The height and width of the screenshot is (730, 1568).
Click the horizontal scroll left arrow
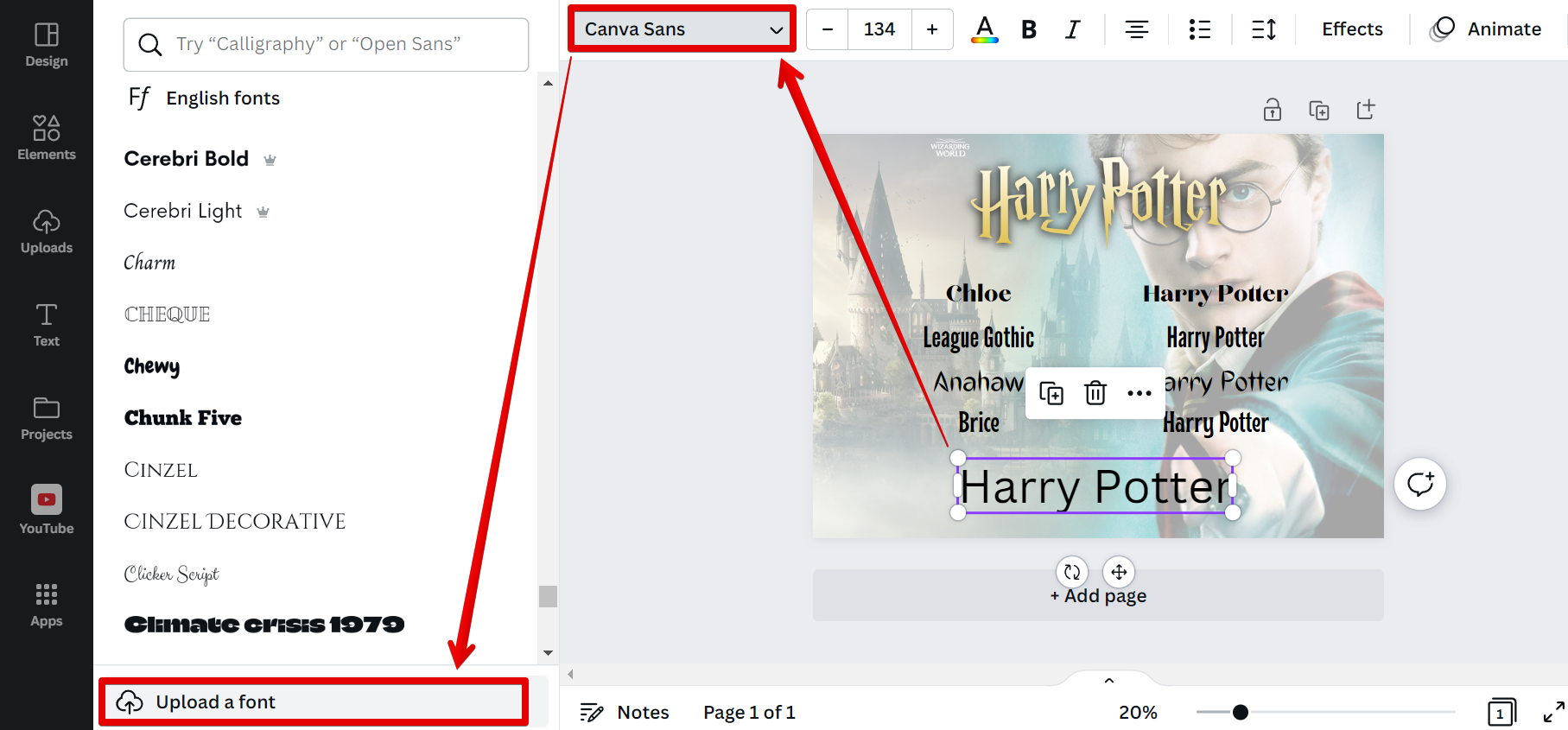570,674
